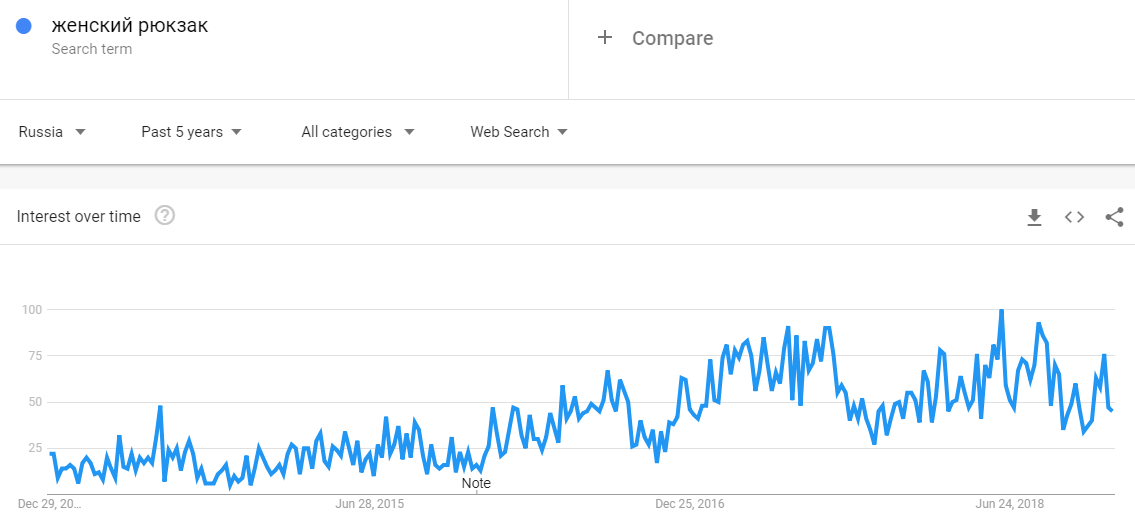
Task: Expand the Past 5 years time range
Action: [x=191, y=132]
